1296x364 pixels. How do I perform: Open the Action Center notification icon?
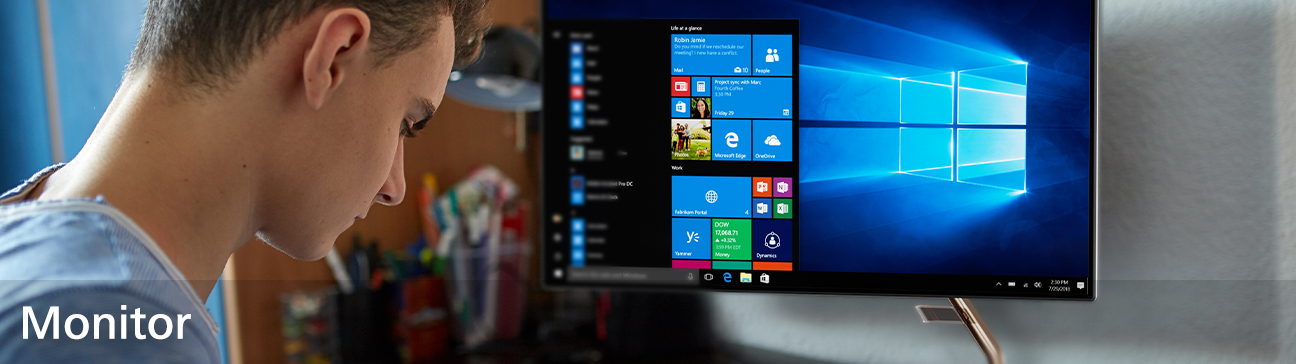[1080, 286]
